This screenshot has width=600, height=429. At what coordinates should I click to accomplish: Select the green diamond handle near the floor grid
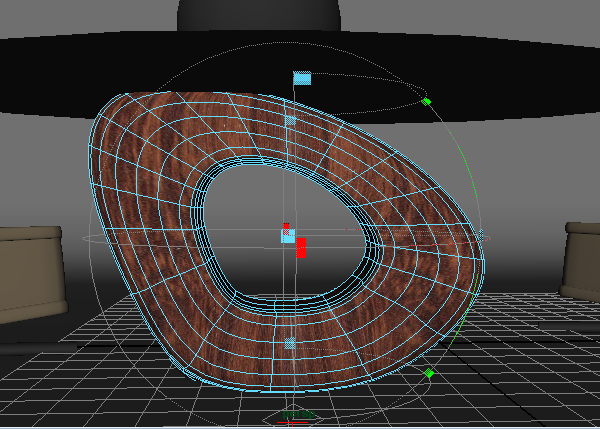(x=429, y=372)
